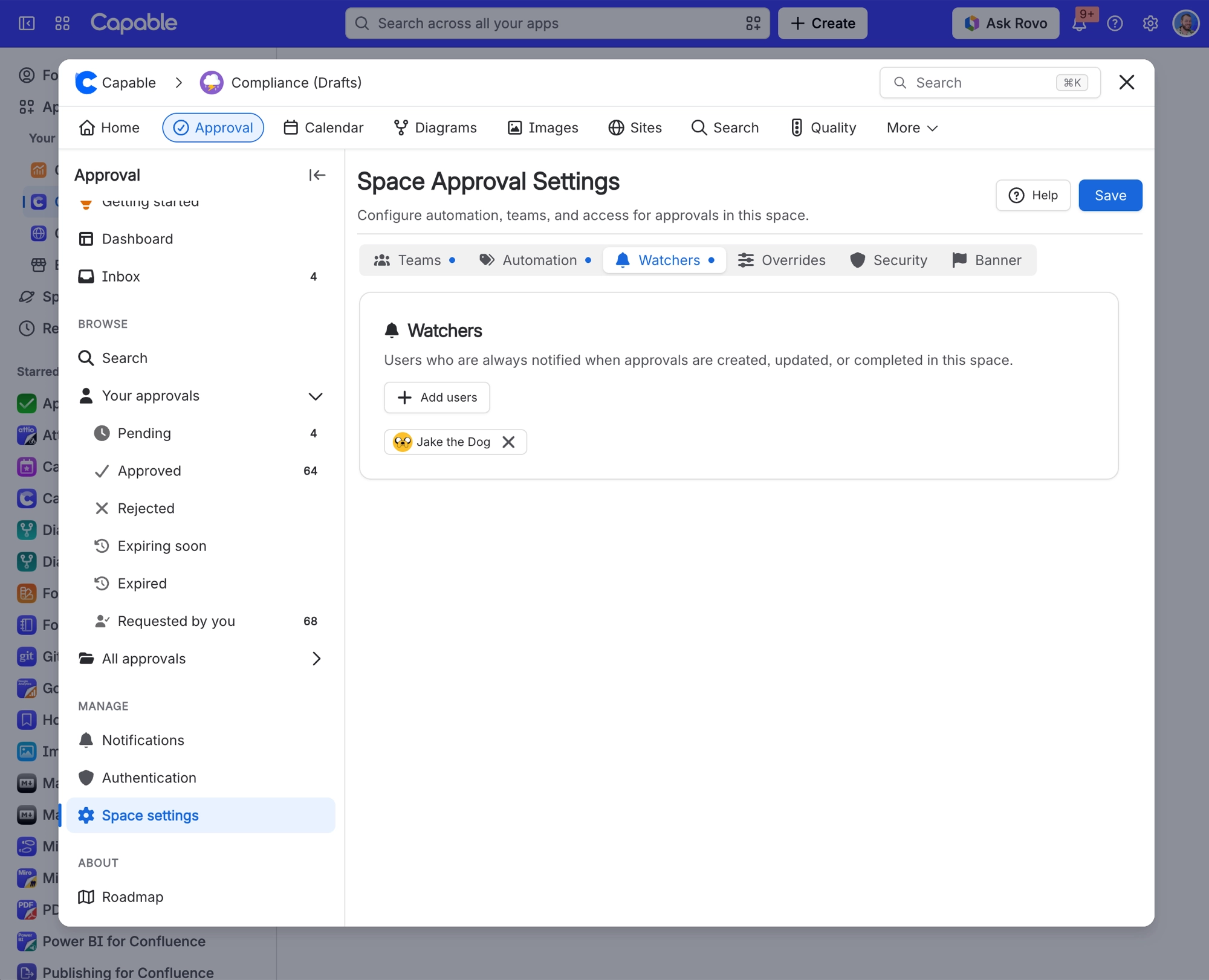The width and height of the screenshot is (1209, 980).
Task: Click the Capable logo in breadcrumb
Action: pos(86,83)
